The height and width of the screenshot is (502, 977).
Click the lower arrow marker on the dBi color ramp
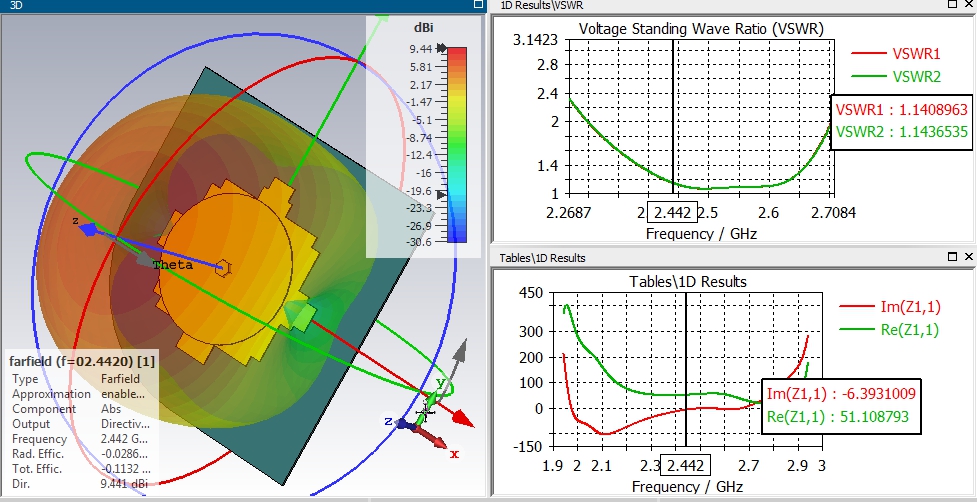(x=442, y=195)
